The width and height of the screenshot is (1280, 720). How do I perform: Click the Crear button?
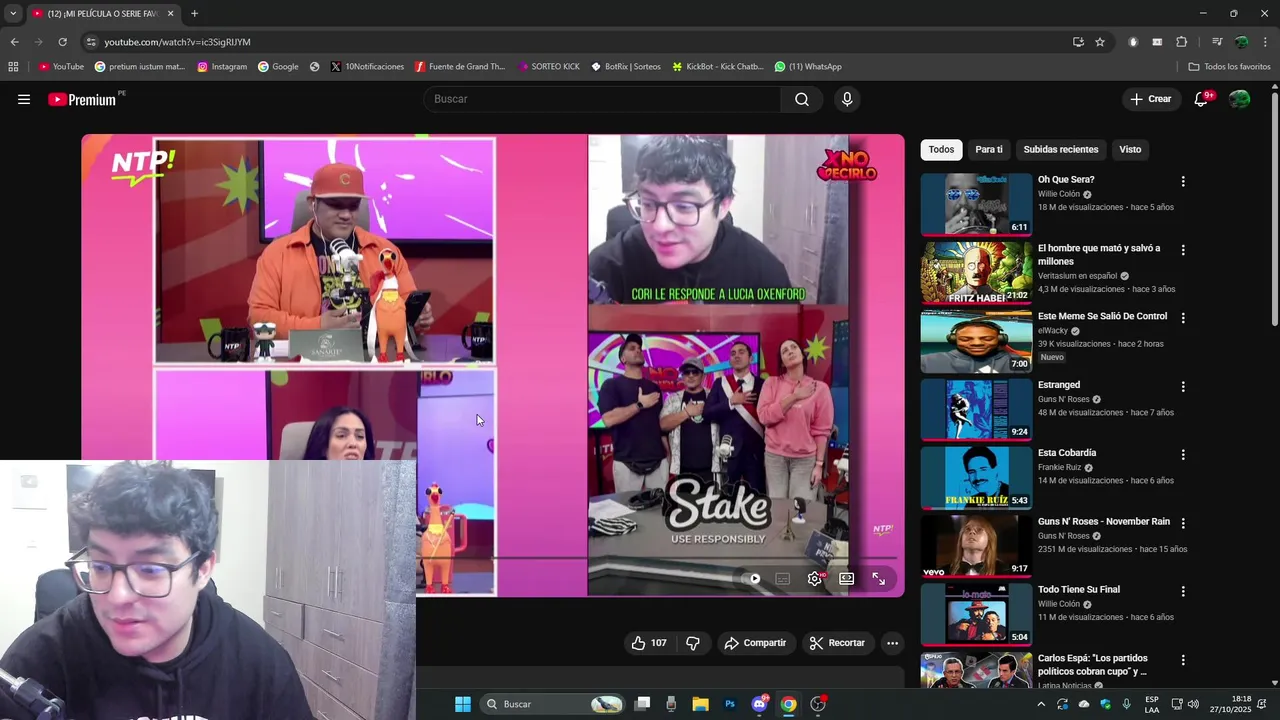(x=1150, y=99)
